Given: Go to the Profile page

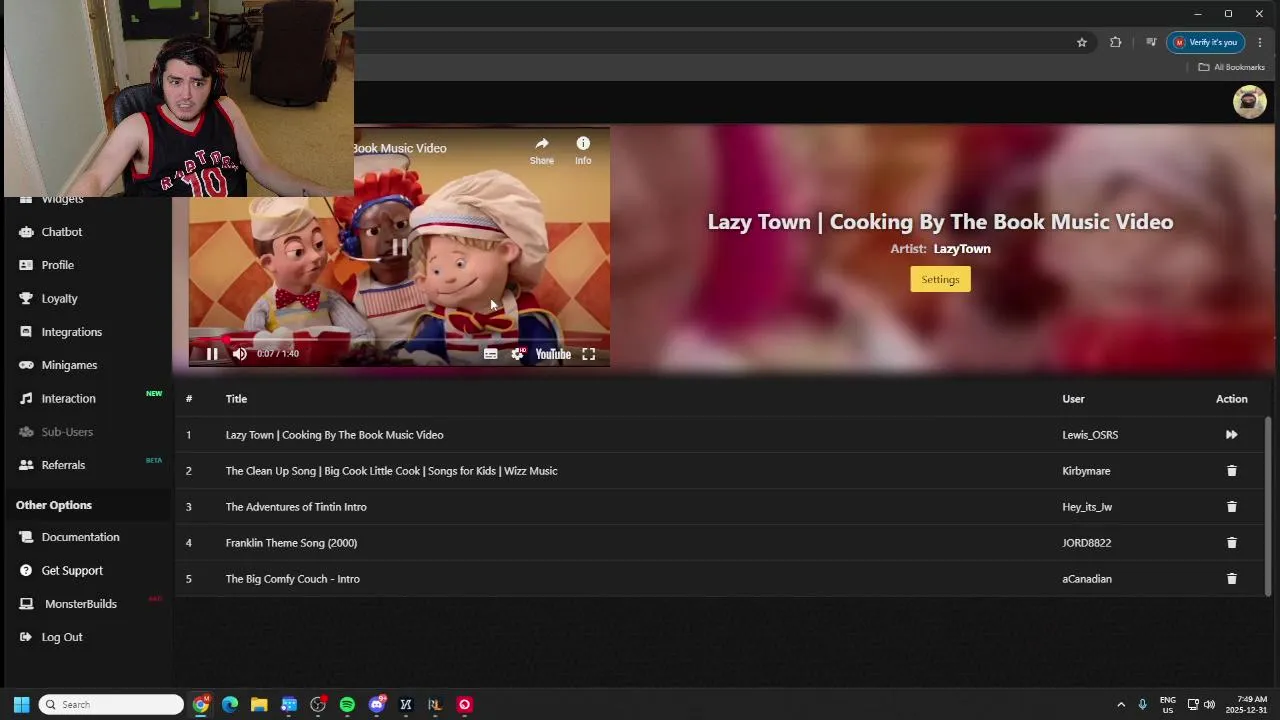Looking at the screenshot, I should tap(58, 265).
